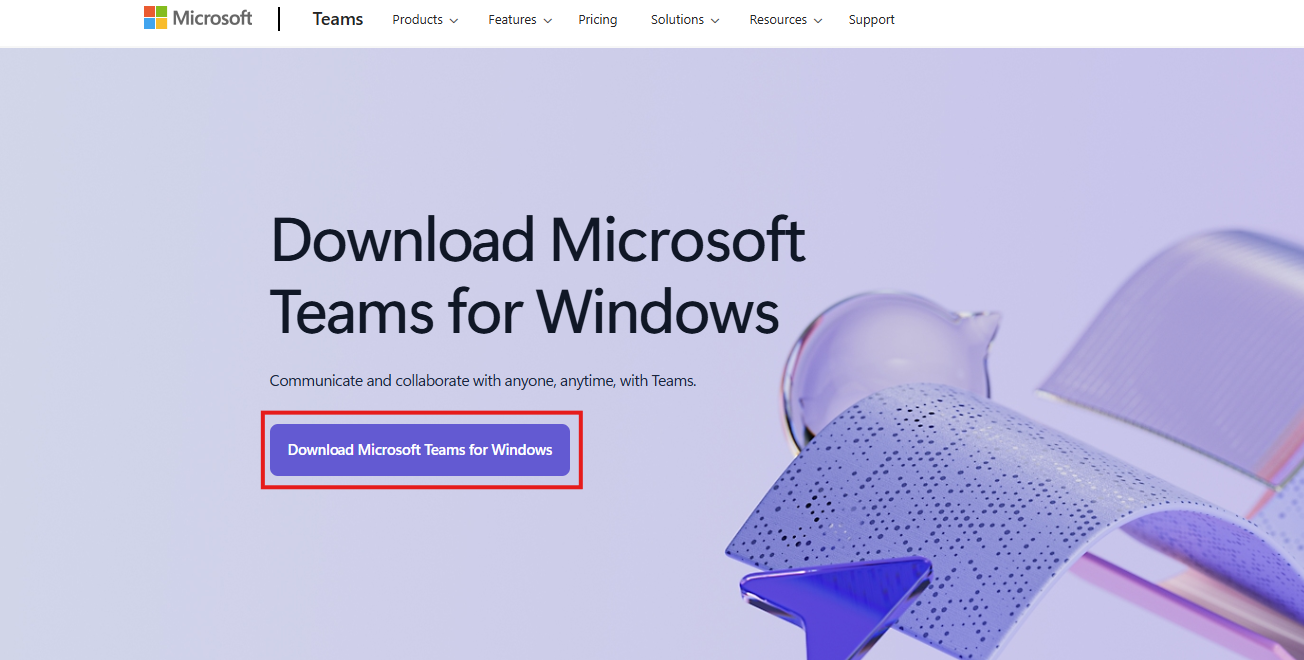Click Download Microsoft Teams for Windows button
This screenshot has width=1304, height=660.
click(x=420, y=450)
